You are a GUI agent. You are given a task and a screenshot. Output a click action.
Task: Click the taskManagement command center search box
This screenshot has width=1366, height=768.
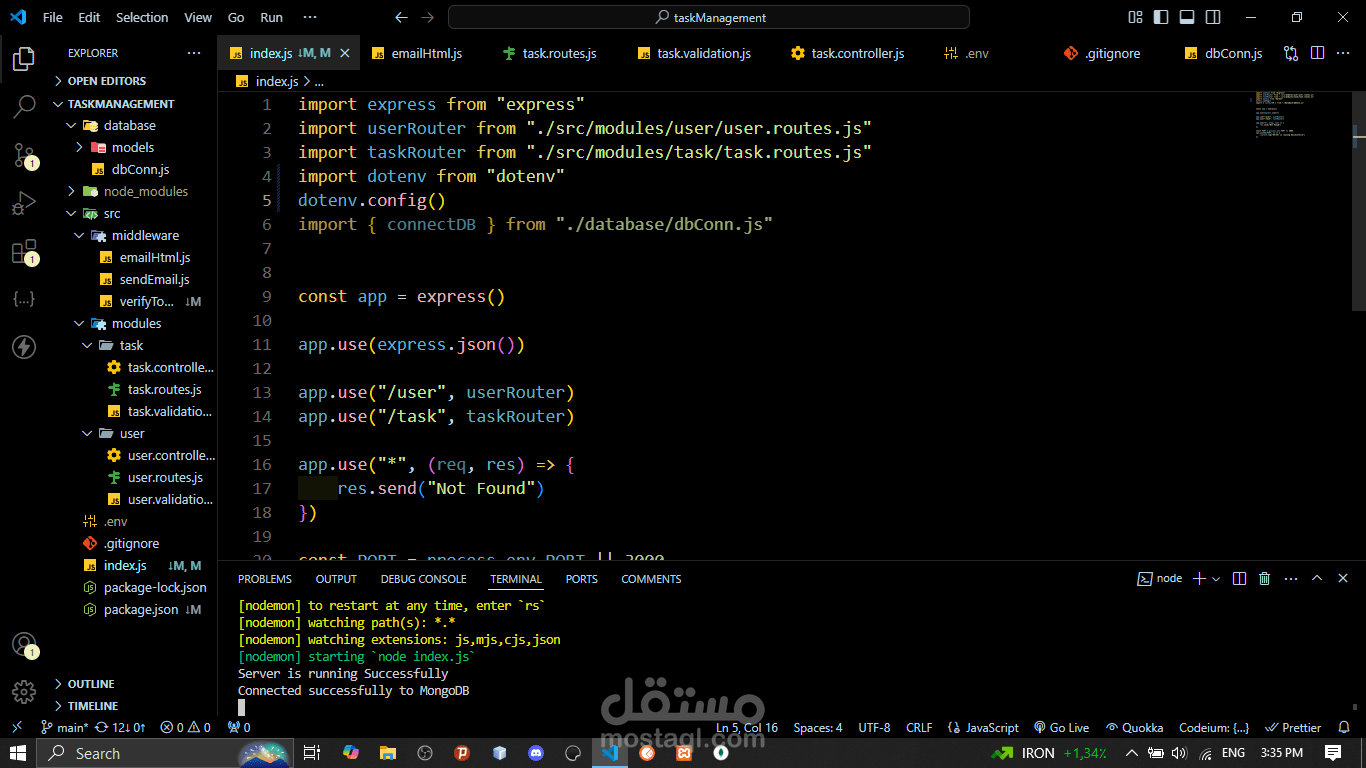tap(709, 17)
